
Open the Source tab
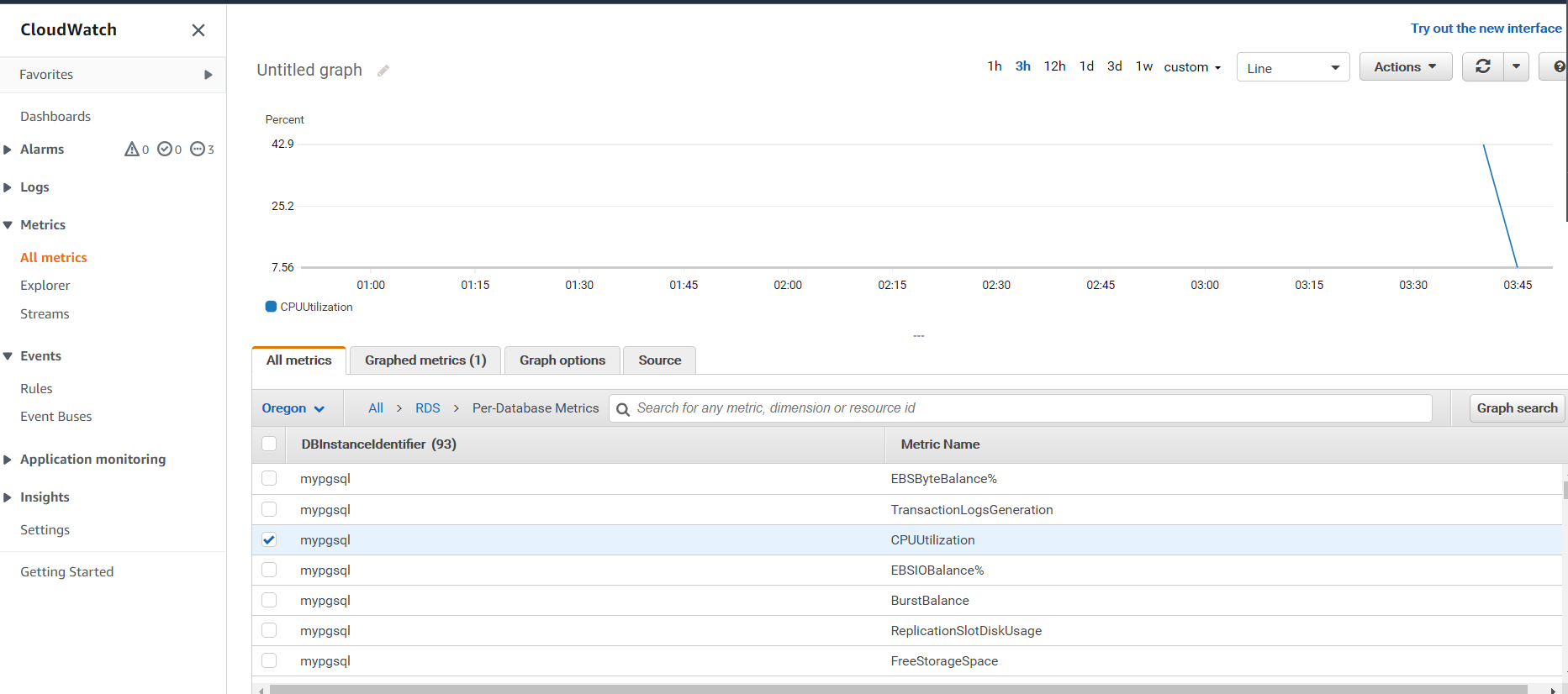click(660, 360)
